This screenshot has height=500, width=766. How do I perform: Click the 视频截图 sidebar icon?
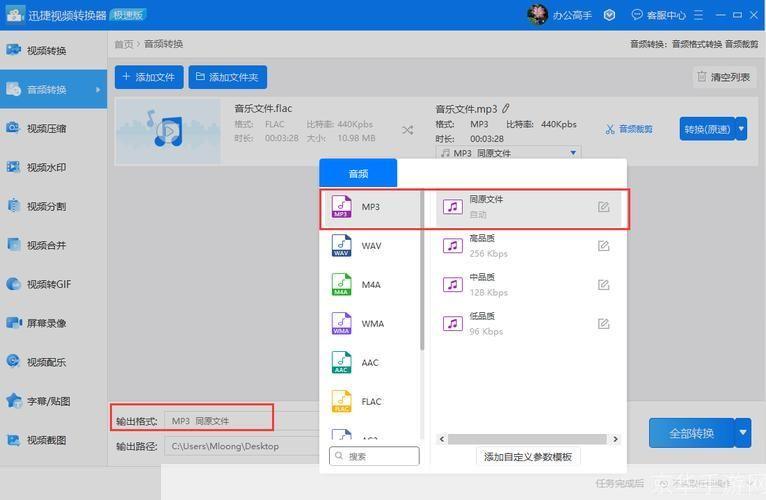point(13,440)
